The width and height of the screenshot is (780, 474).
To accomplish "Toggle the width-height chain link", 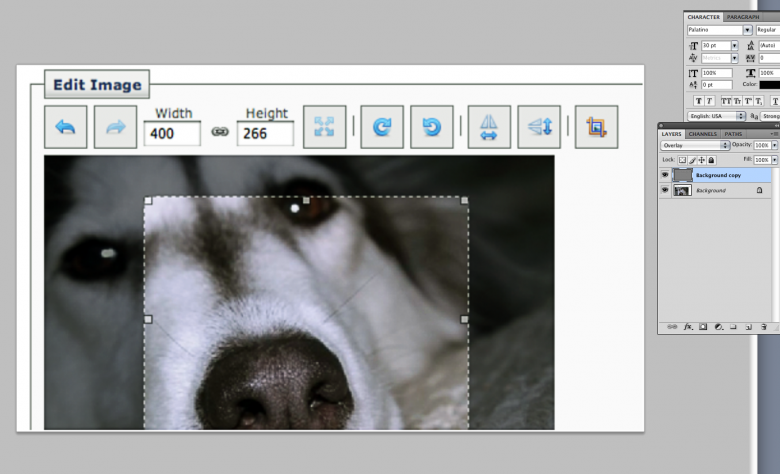I will pos(220,132).
